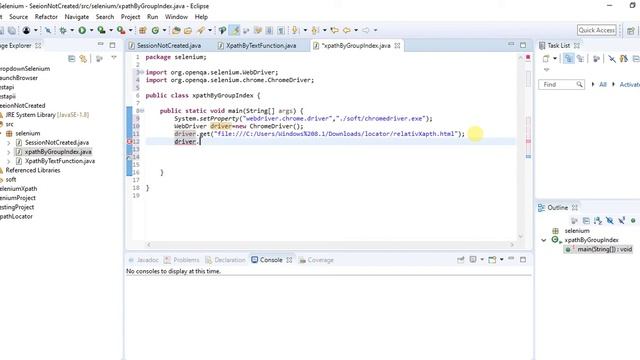Open the Debug button dropdown arrow
The height and width of the screenshot is (360, 640).
pos(72,30)
